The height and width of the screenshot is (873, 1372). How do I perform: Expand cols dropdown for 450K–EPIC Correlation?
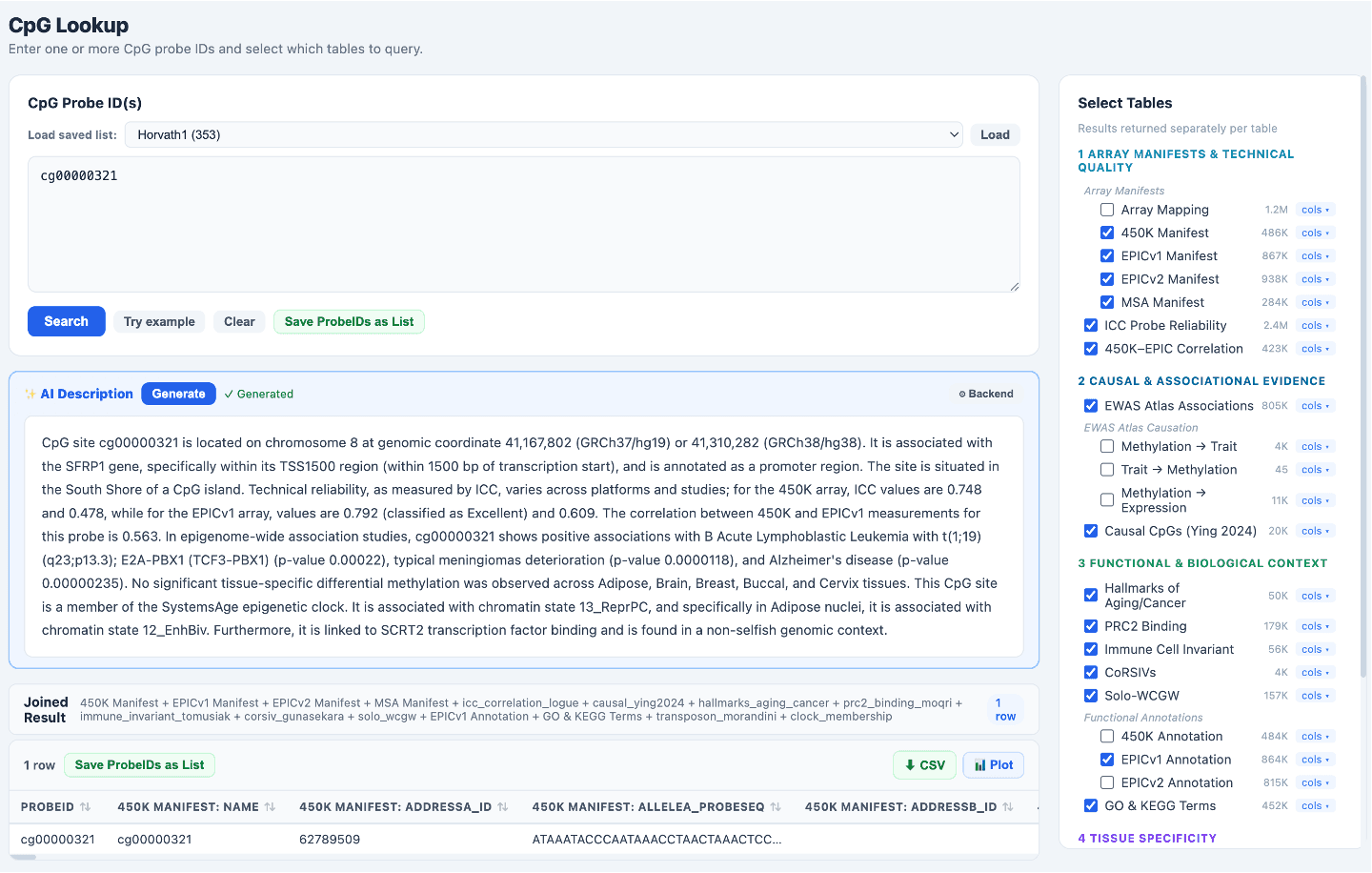(1316, 349)
